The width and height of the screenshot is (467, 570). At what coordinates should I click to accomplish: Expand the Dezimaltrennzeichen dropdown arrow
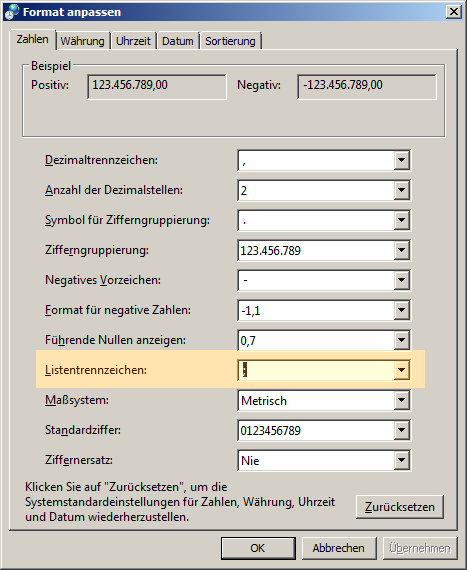(x=402, y=160)
